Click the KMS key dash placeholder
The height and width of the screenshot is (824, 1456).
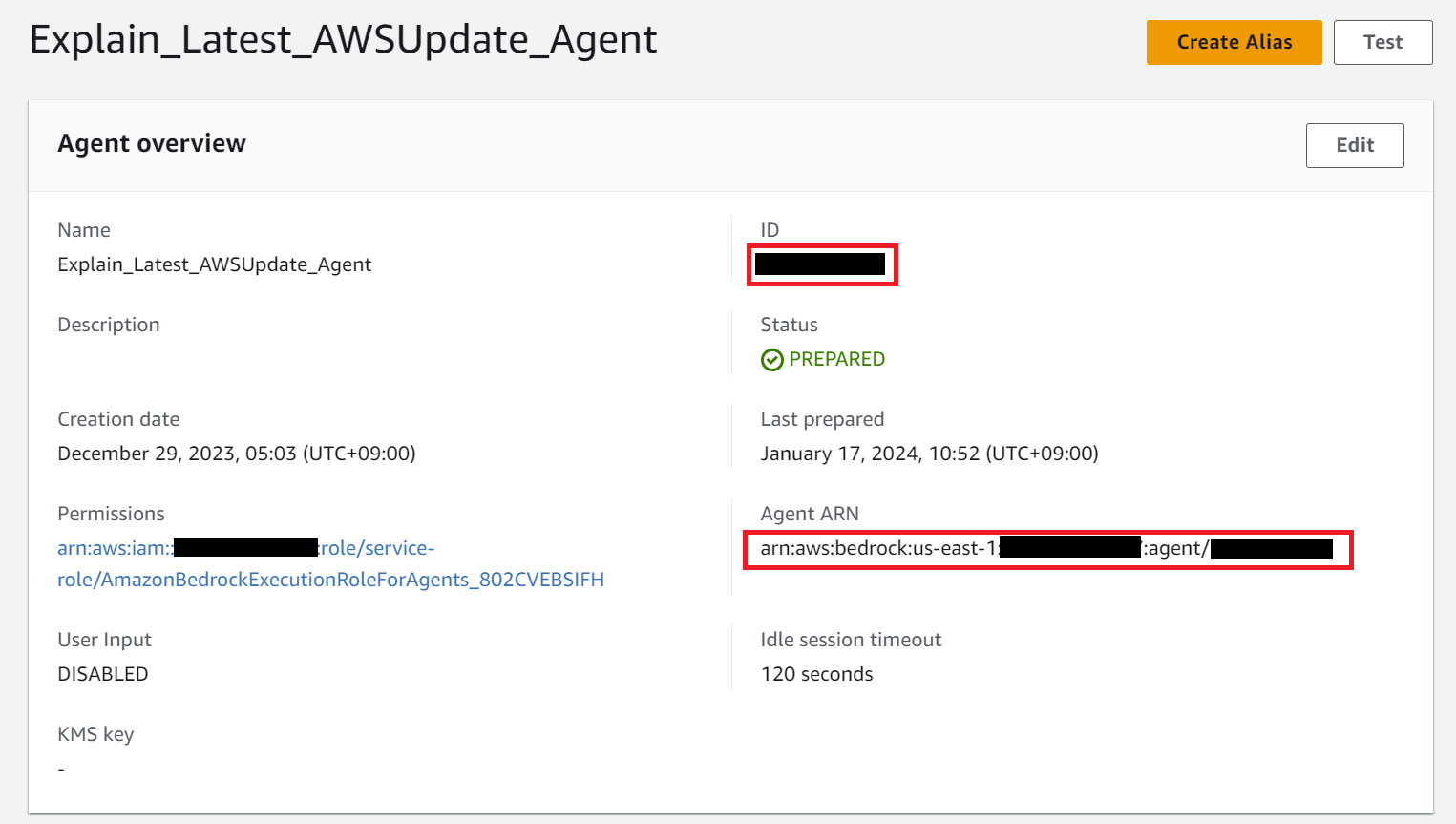pyautogui.click(x=60, y=768)
